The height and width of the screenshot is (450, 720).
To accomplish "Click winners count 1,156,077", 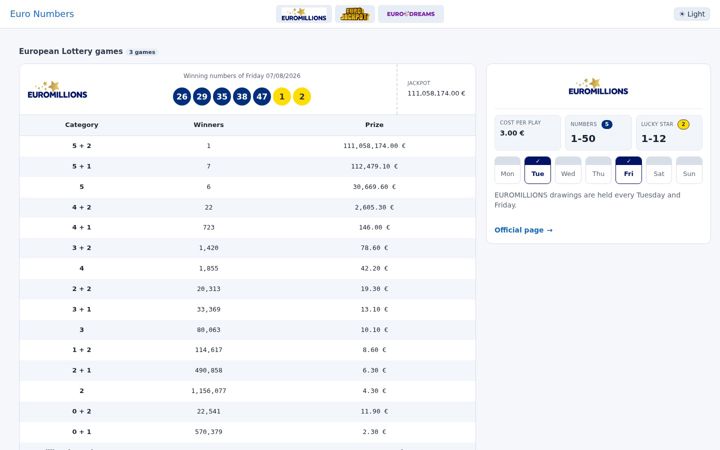I will (x=208, y=391).
